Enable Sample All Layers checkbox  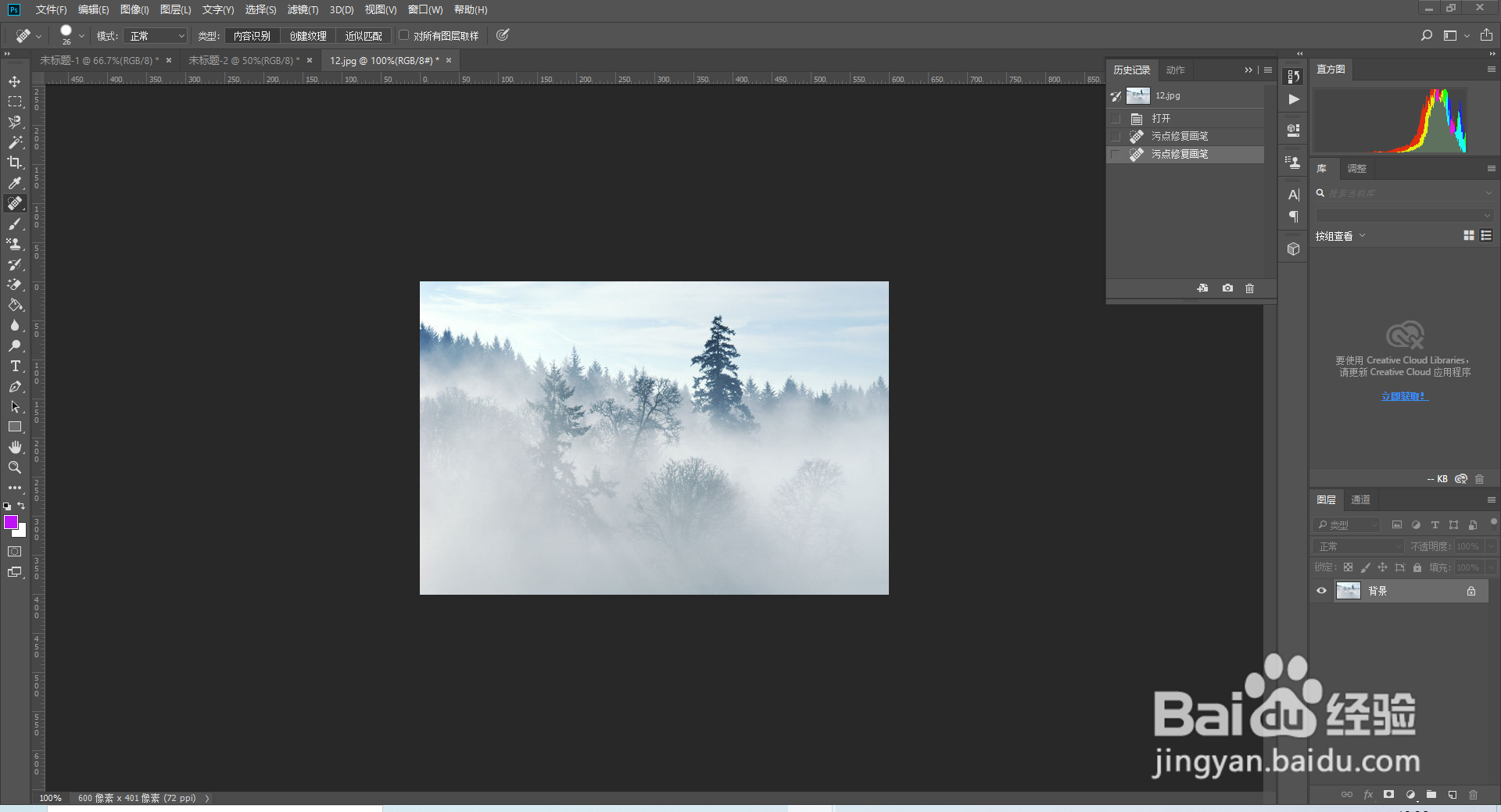tap(404, 35)
